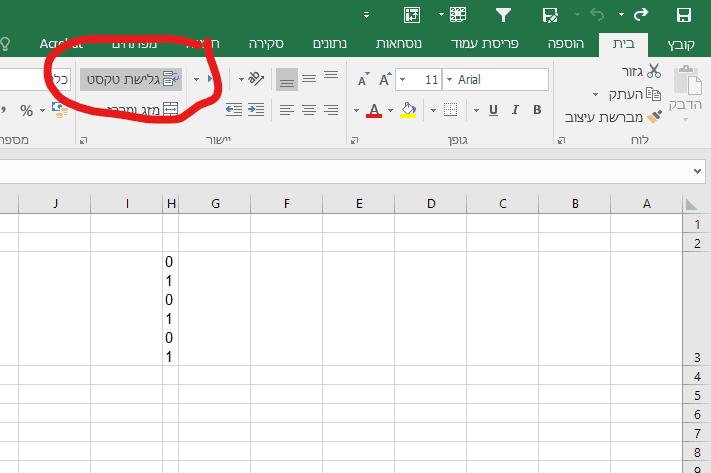The width and height of the screenshot is (711, 473).
Task: Click the Accounting number format coins icon
Action: 59,110
